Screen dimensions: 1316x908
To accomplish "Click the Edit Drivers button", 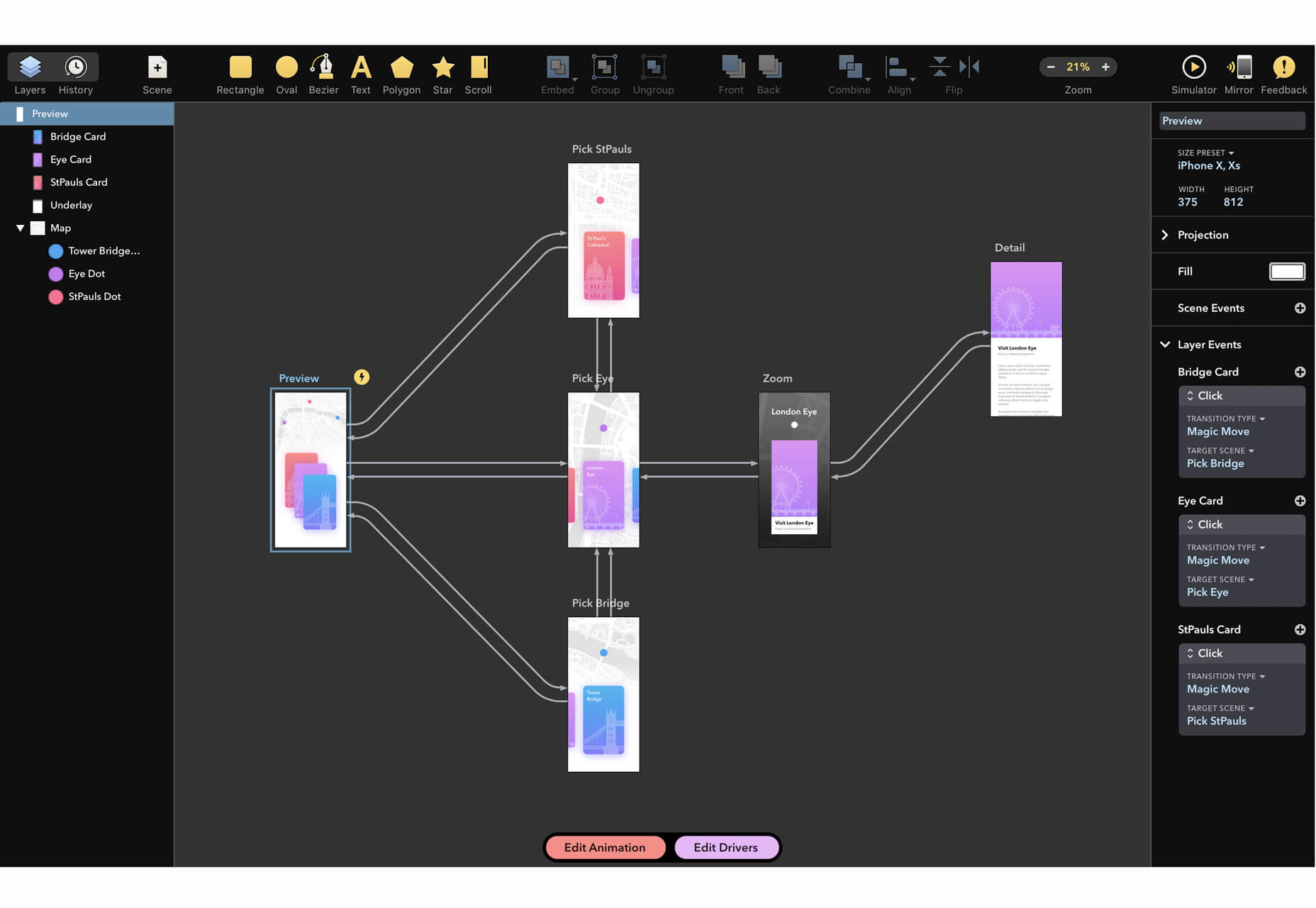I will tap(725, 848).
